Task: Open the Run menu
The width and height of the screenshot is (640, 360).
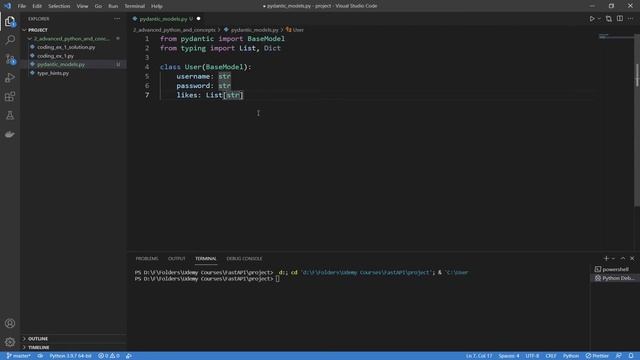Action: (113, 6)
